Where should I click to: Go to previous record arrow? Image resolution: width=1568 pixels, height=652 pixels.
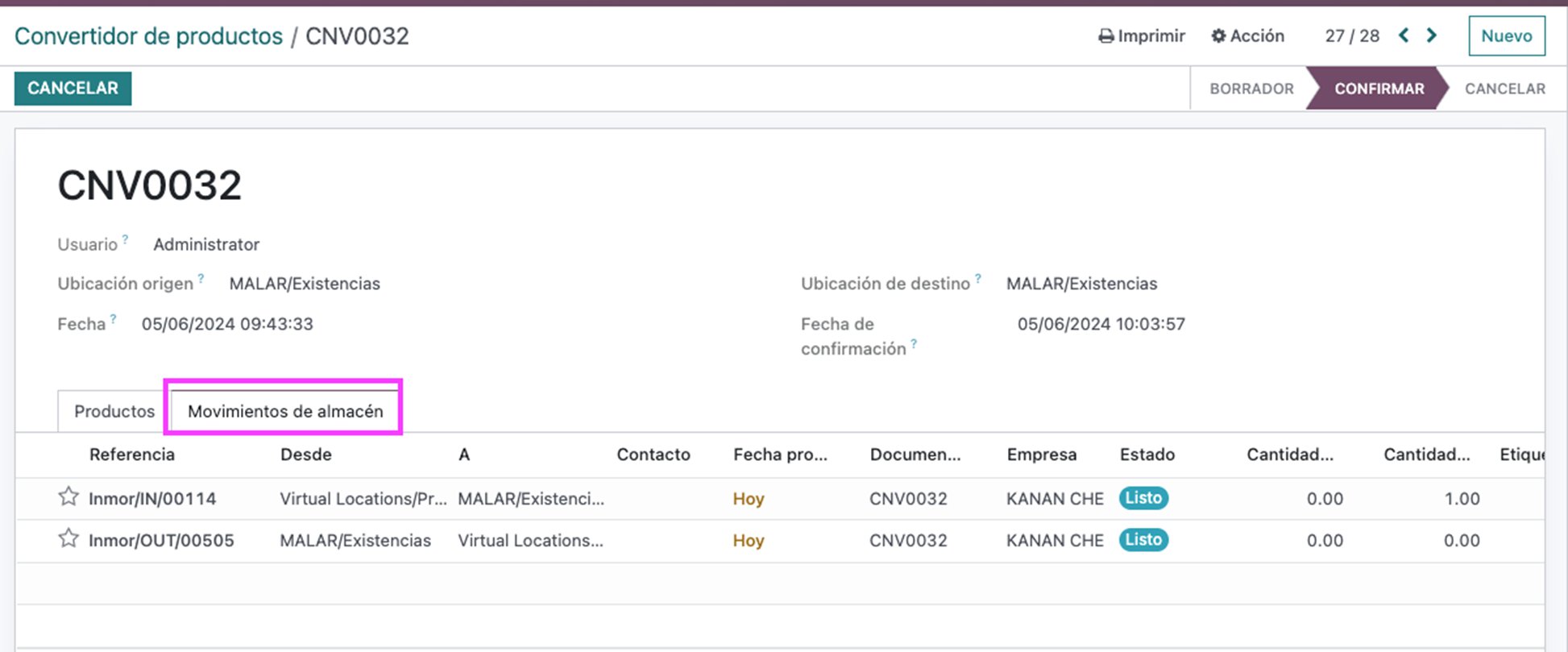[1404, 35]
